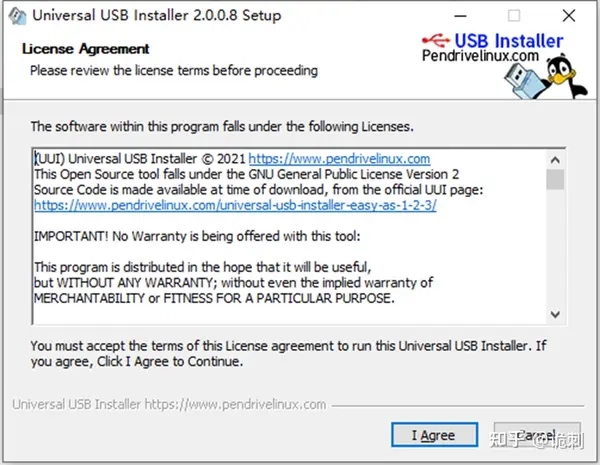
Task: Close the Setup window
Action: (x=569, y=16)
